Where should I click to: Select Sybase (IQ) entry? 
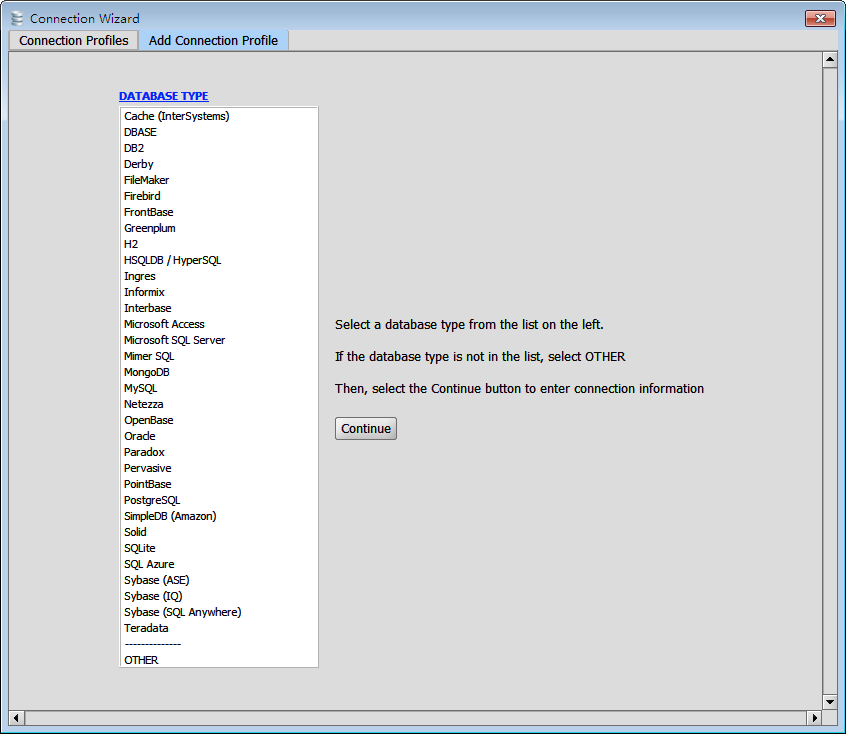[x=219, y=596]
